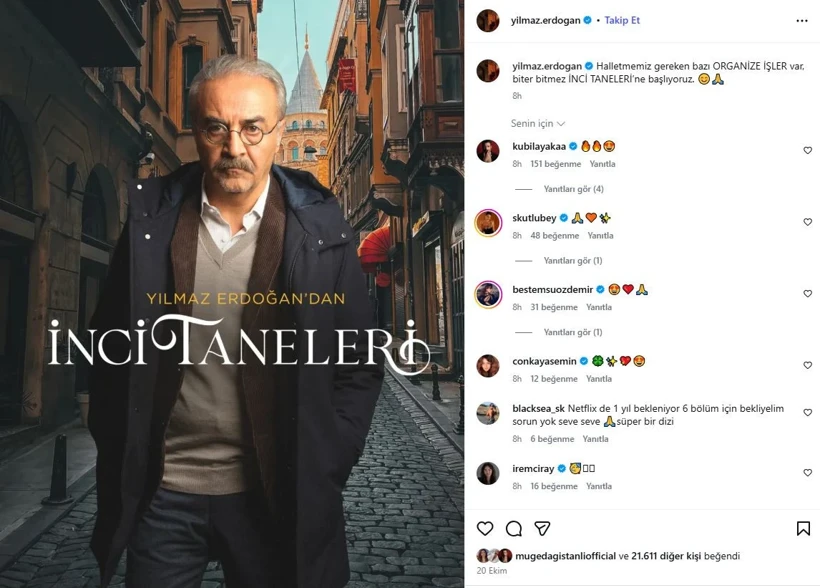Screen dimensions: 820x588
Task: Open the three-dot more options menu
Action: (x=802, y=20)
